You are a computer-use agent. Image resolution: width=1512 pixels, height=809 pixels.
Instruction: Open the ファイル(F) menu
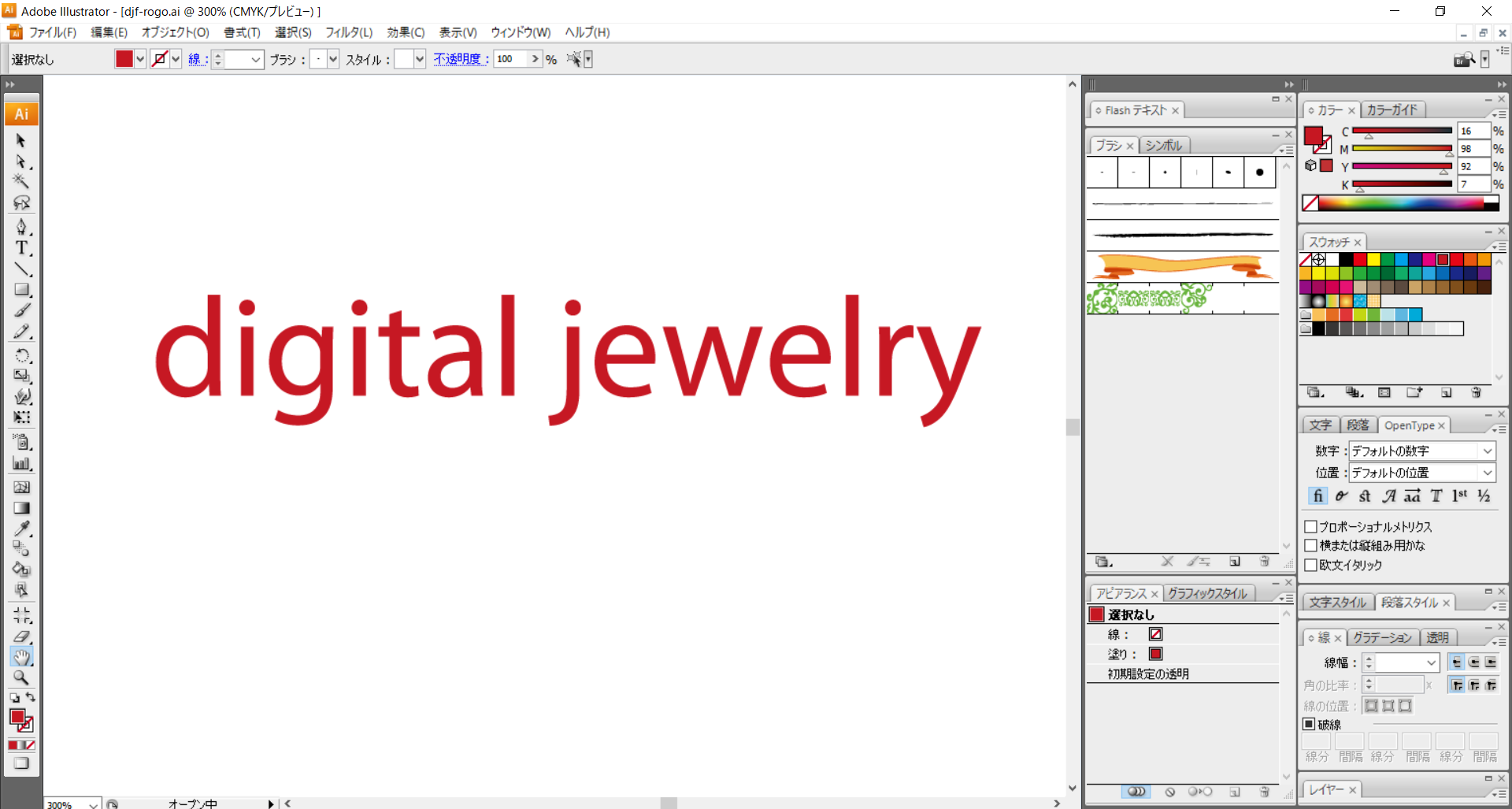click(53, 32)
